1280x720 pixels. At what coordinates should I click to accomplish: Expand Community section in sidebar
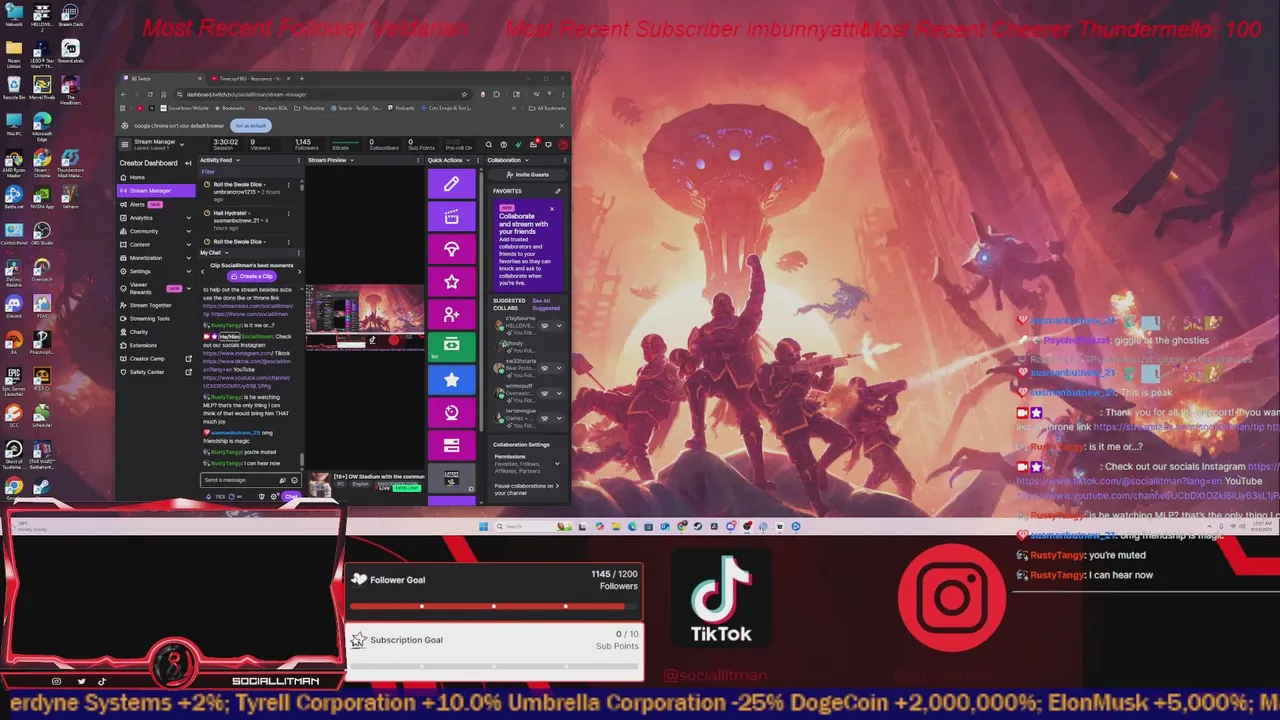(x=189, y=231)
